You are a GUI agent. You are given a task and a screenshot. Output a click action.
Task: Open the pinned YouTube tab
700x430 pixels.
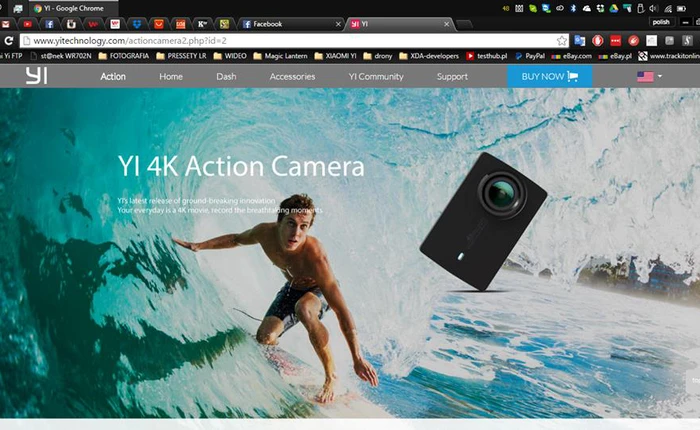27,24
